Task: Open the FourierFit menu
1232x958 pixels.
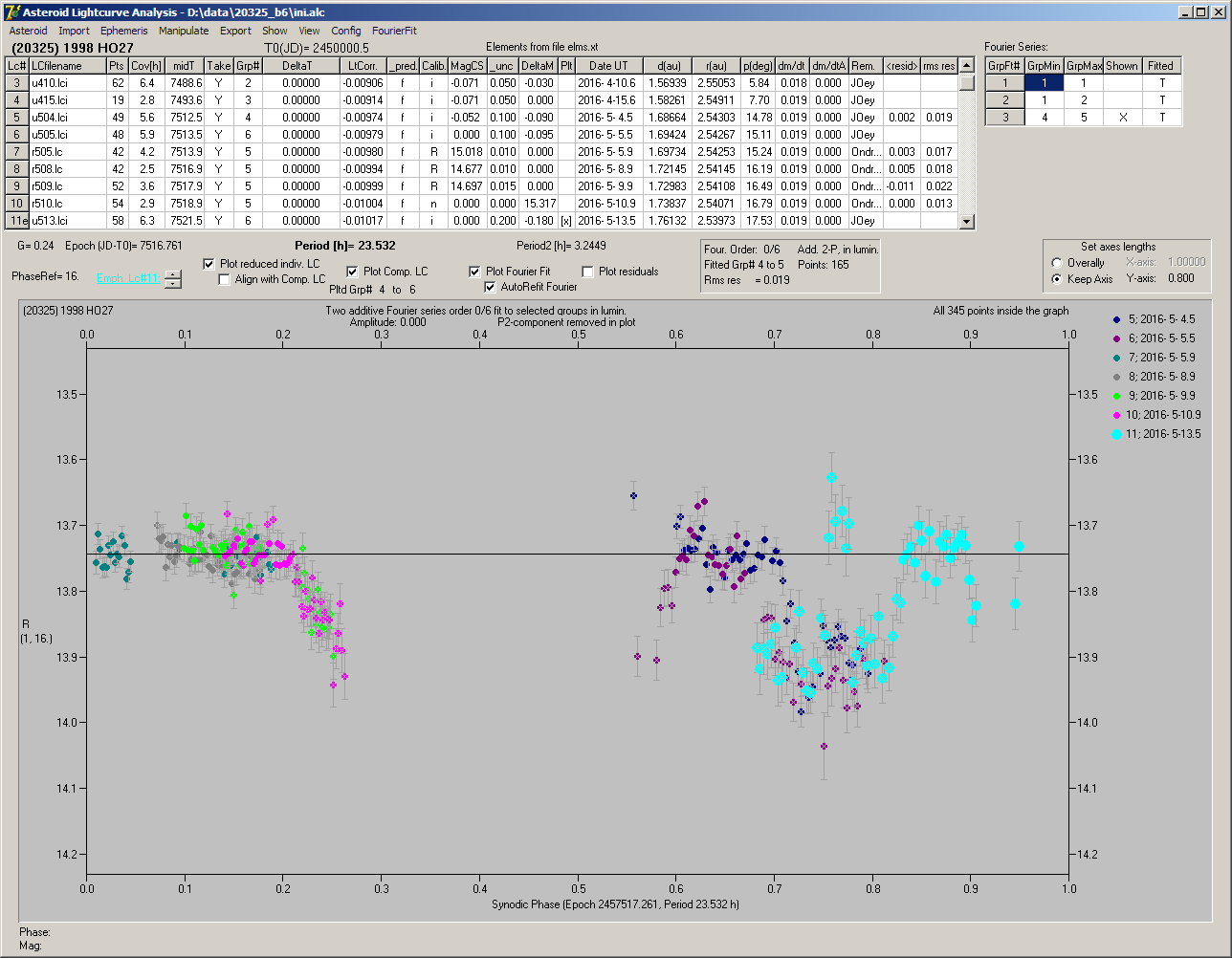Action: click(x=394, y=31)
